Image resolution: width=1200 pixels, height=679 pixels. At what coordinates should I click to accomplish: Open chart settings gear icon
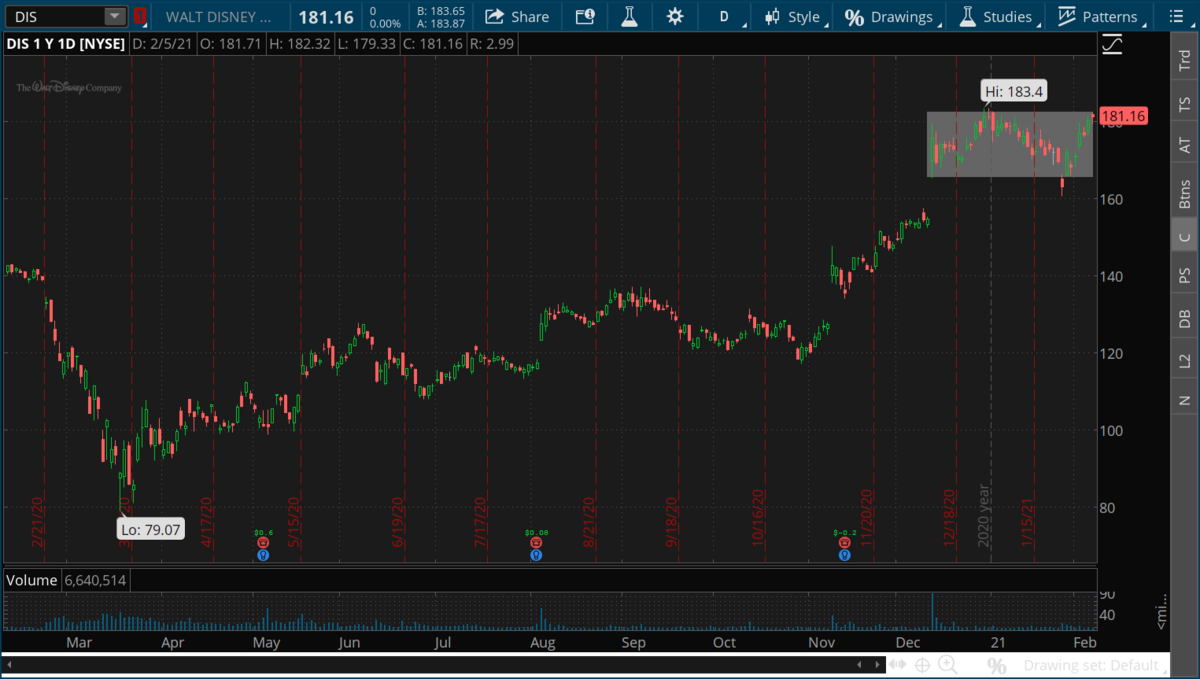pyautogui.click(x=675, y=17)
